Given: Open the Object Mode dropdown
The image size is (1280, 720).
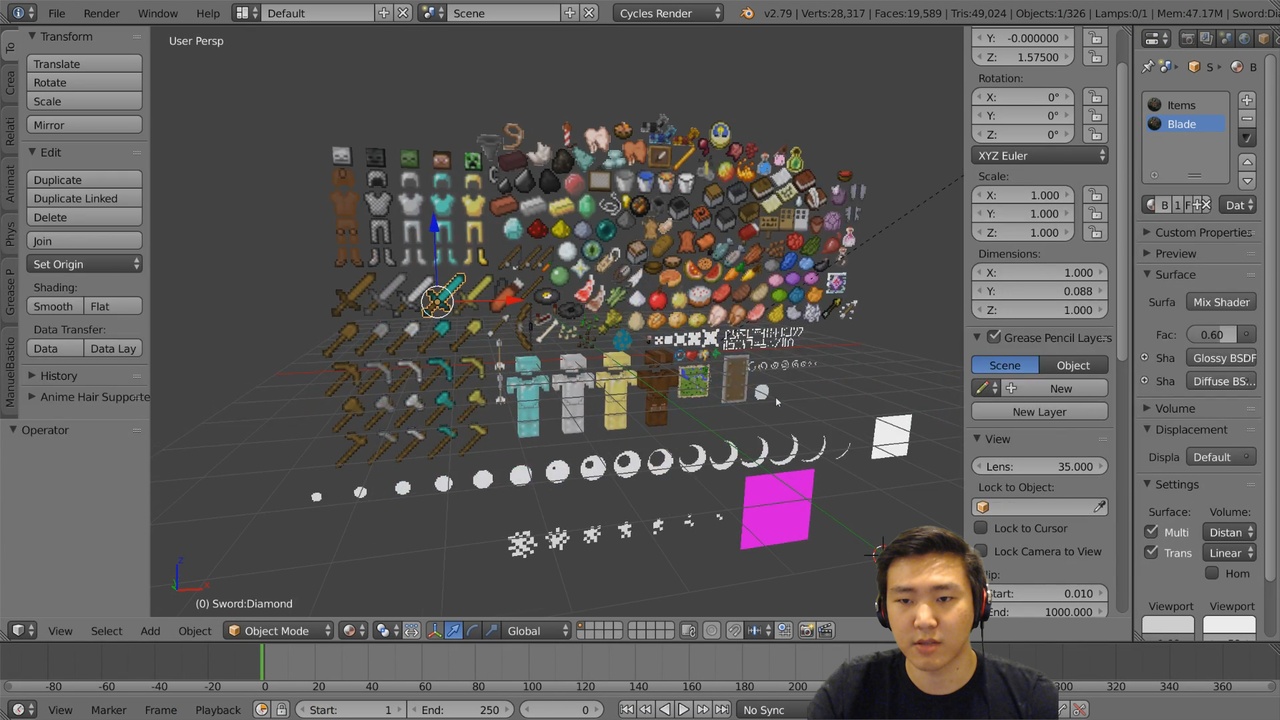Looking at the screenshot, I should (x=278, y=630).
